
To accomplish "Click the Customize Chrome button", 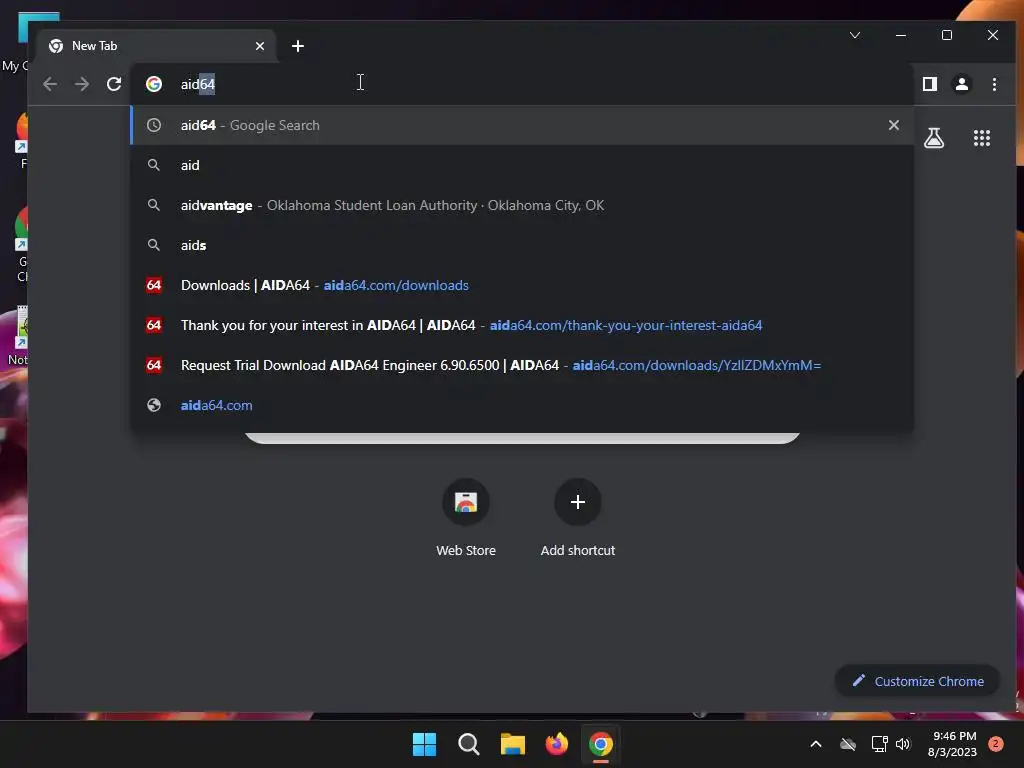I will tap(918, 681).
